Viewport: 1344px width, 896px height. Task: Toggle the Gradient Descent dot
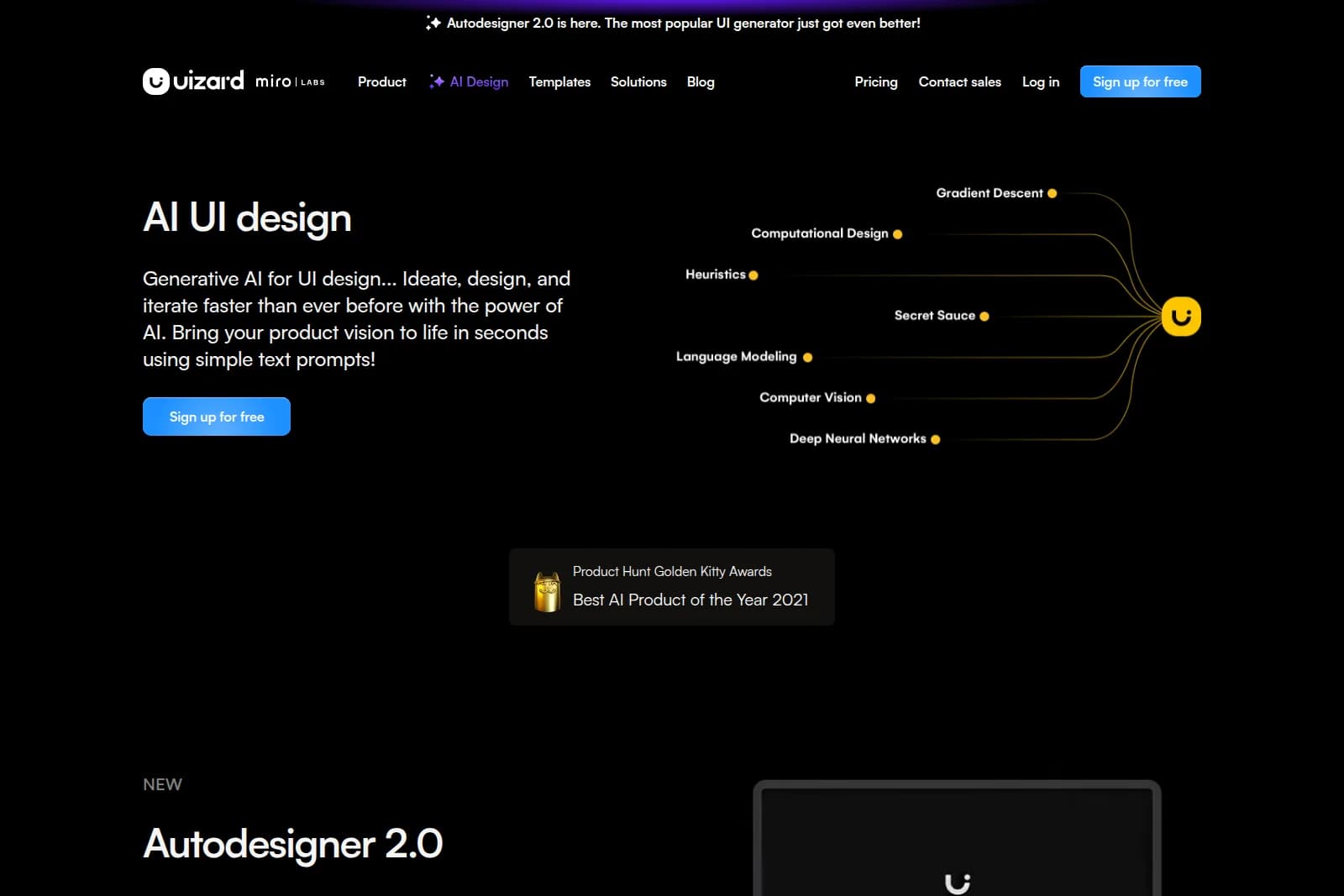[1053, 192]
